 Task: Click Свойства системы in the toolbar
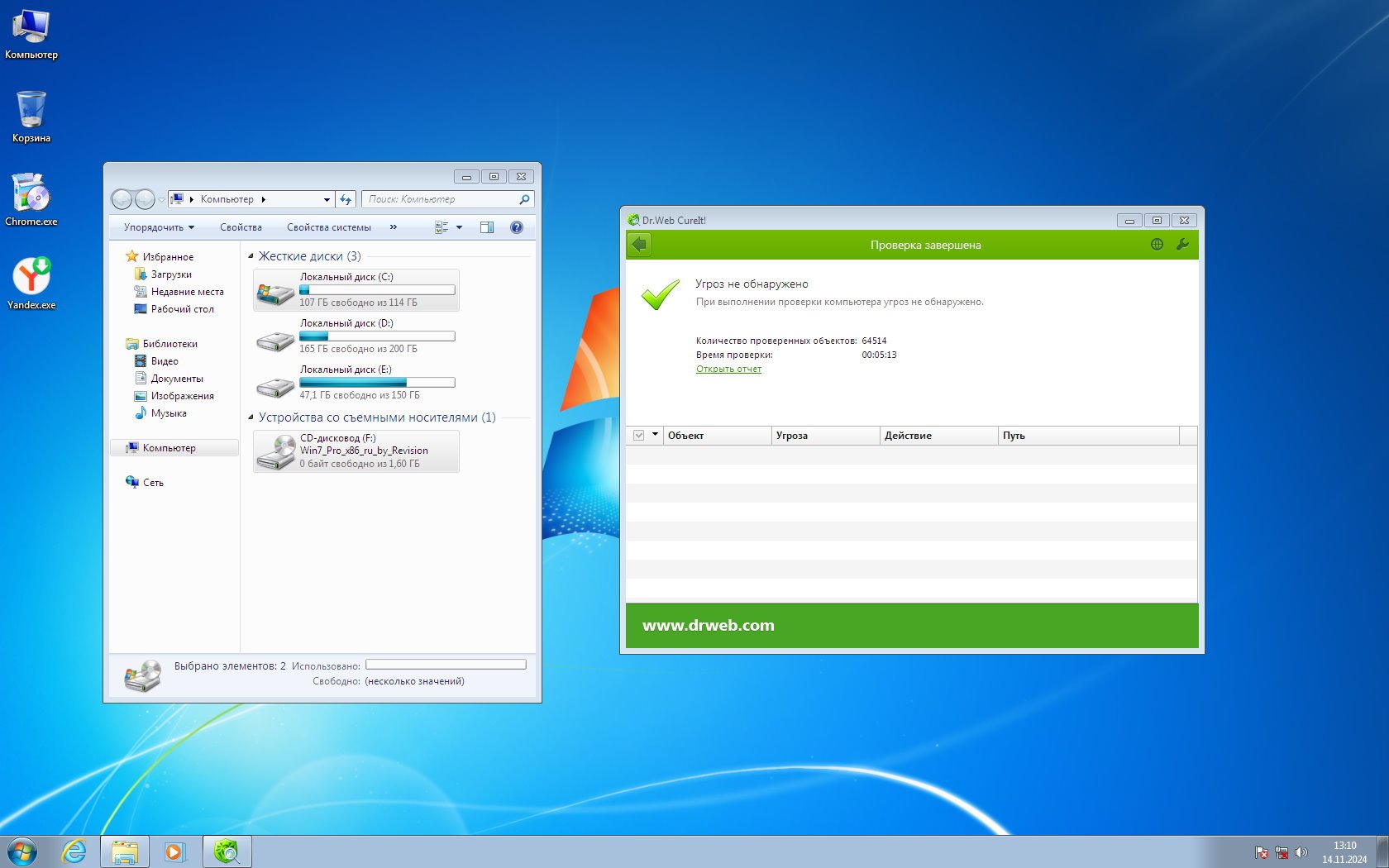pyautogui.click(x=328, y=227)
